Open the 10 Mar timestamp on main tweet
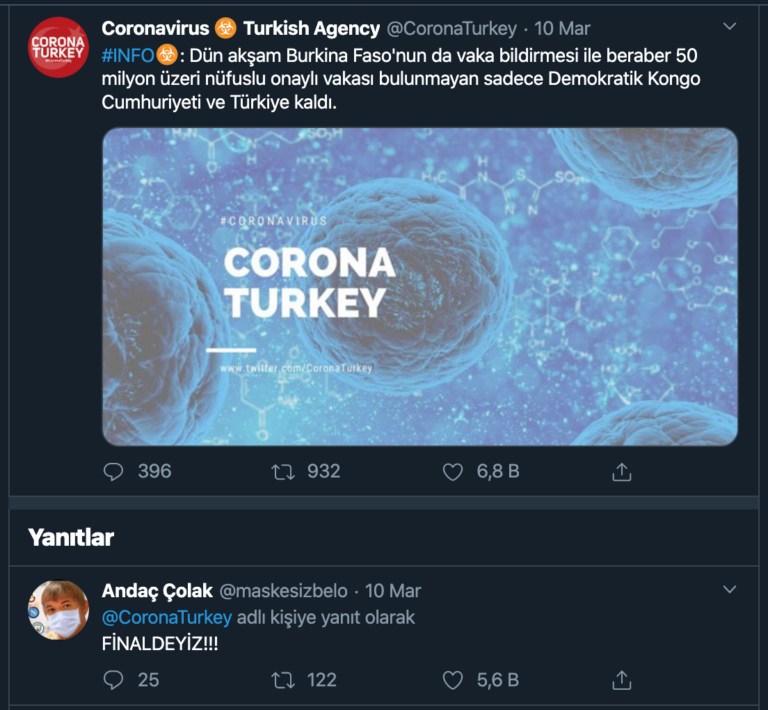This screenshot has width=768, height=710. pyautogui.click(x=562, y=28)
